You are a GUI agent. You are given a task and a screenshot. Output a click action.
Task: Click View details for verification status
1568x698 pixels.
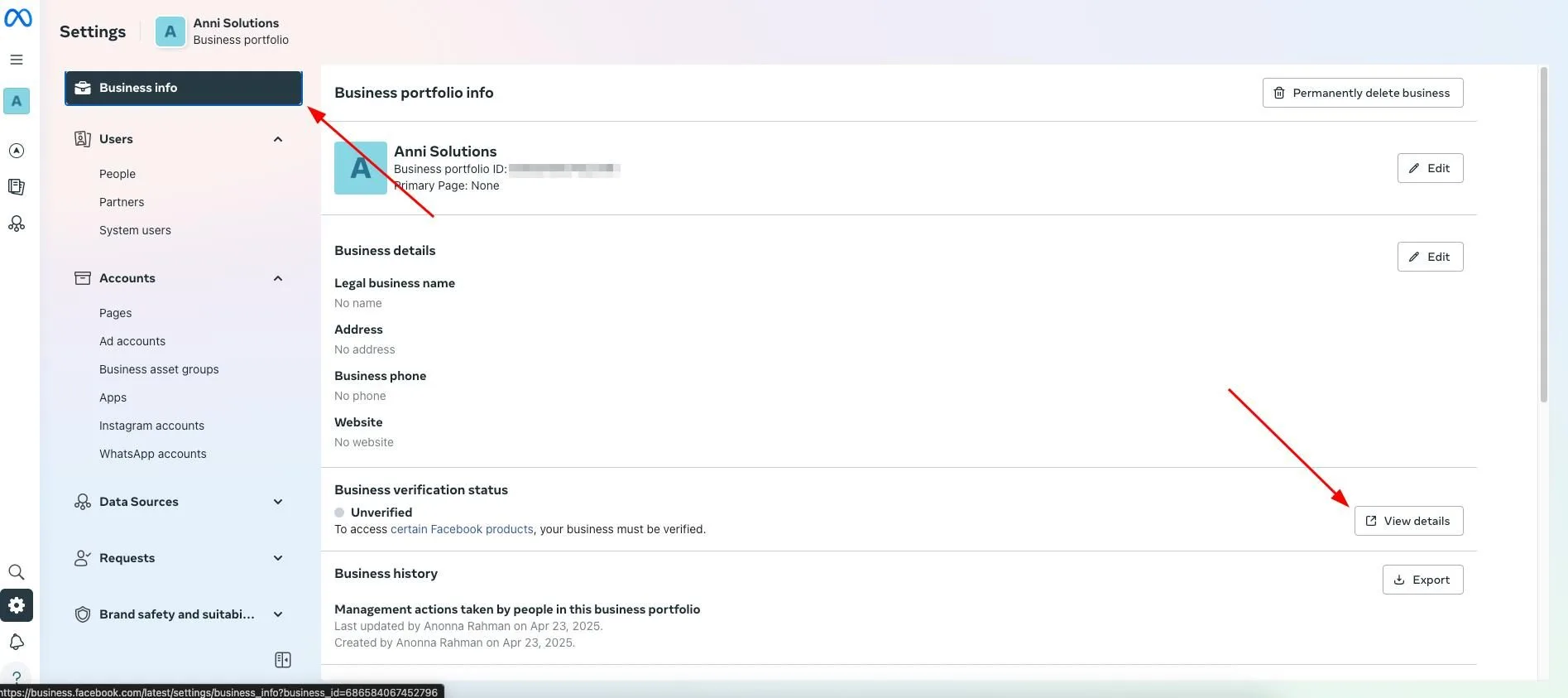click(1408, 521)
